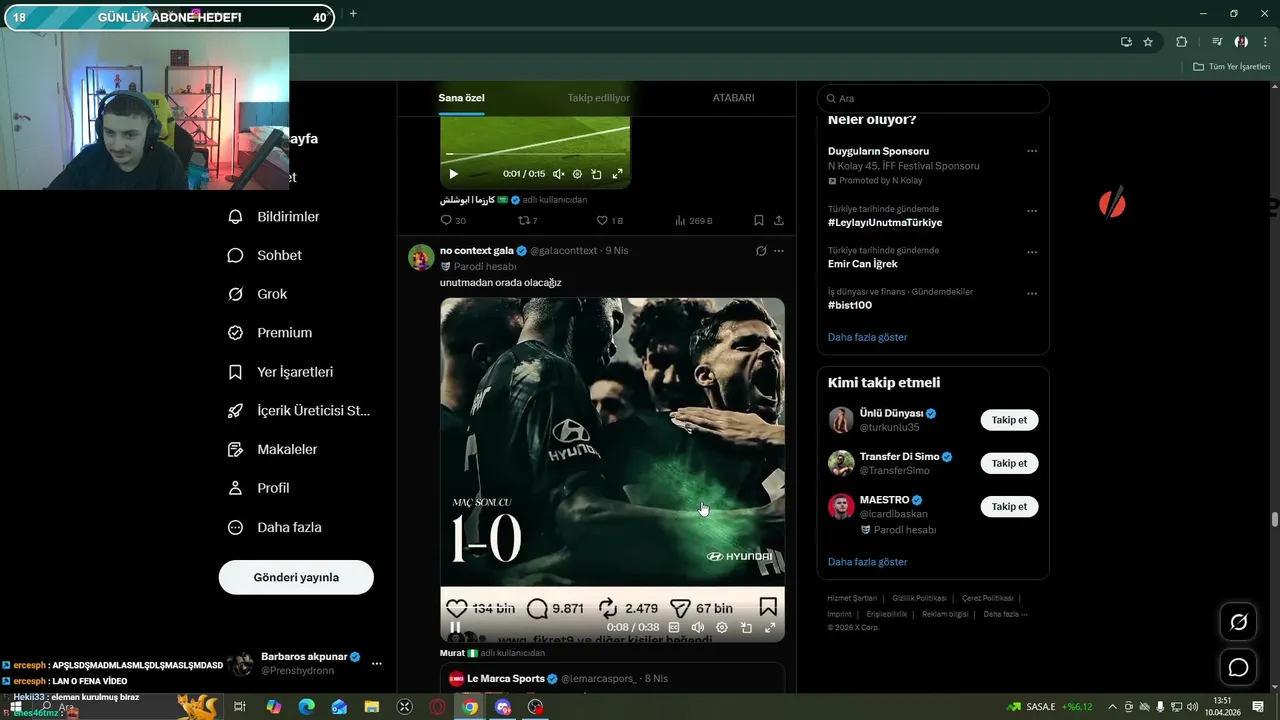Open the #LeylayıUnutmaTürkiye trend
This screenshot has width=1280, height=720.
[x=885, y=223]
